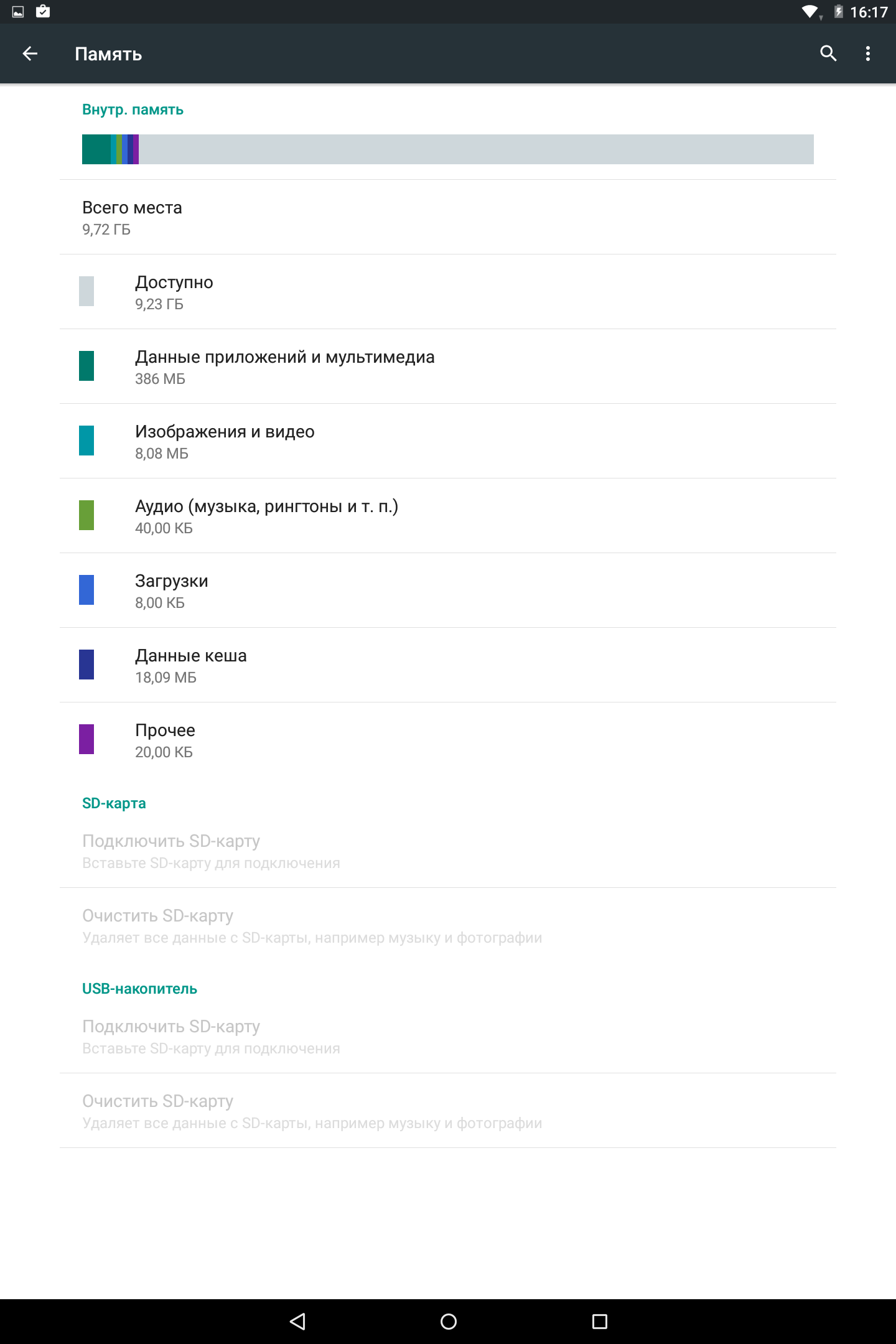Tap the Всего места total space row
Image resolution: width=896 pixels, height=1344 pixels.
[448, 217]
